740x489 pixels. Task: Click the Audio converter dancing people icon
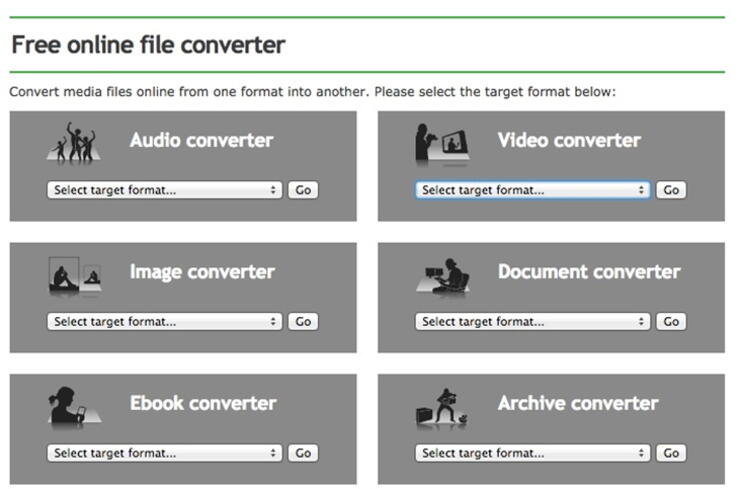pyautogui.click(x=74, y=143)
